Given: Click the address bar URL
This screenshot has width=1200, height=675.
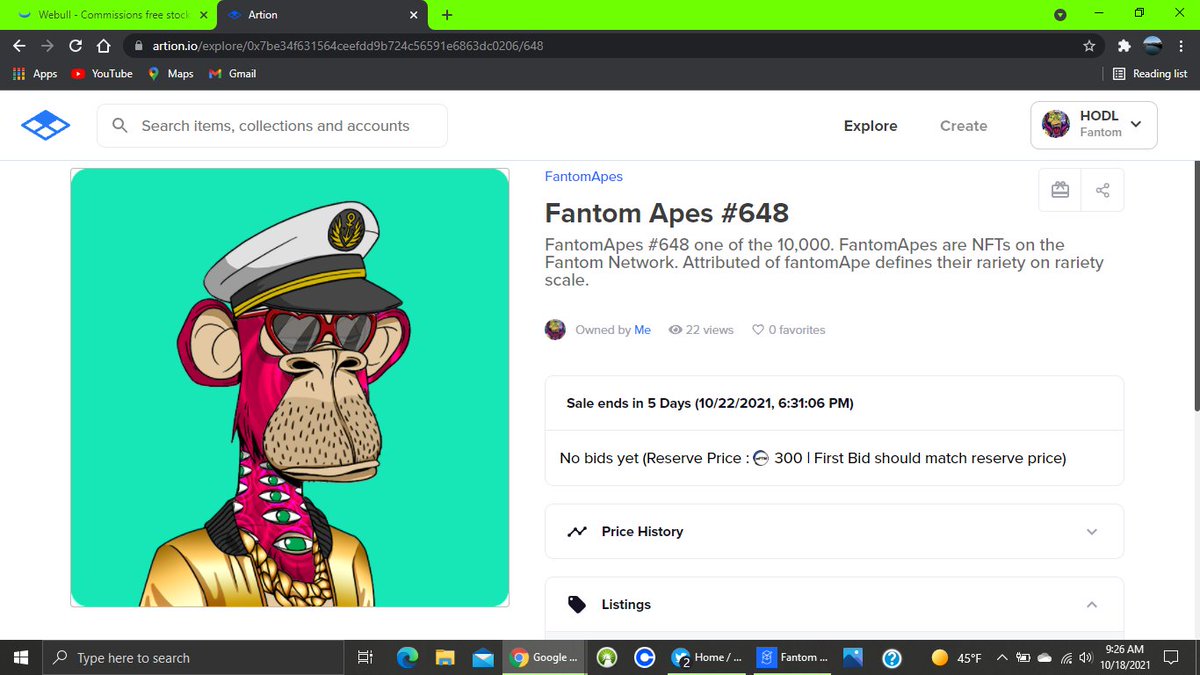Looking at the screenshot, I should point(348,46).
